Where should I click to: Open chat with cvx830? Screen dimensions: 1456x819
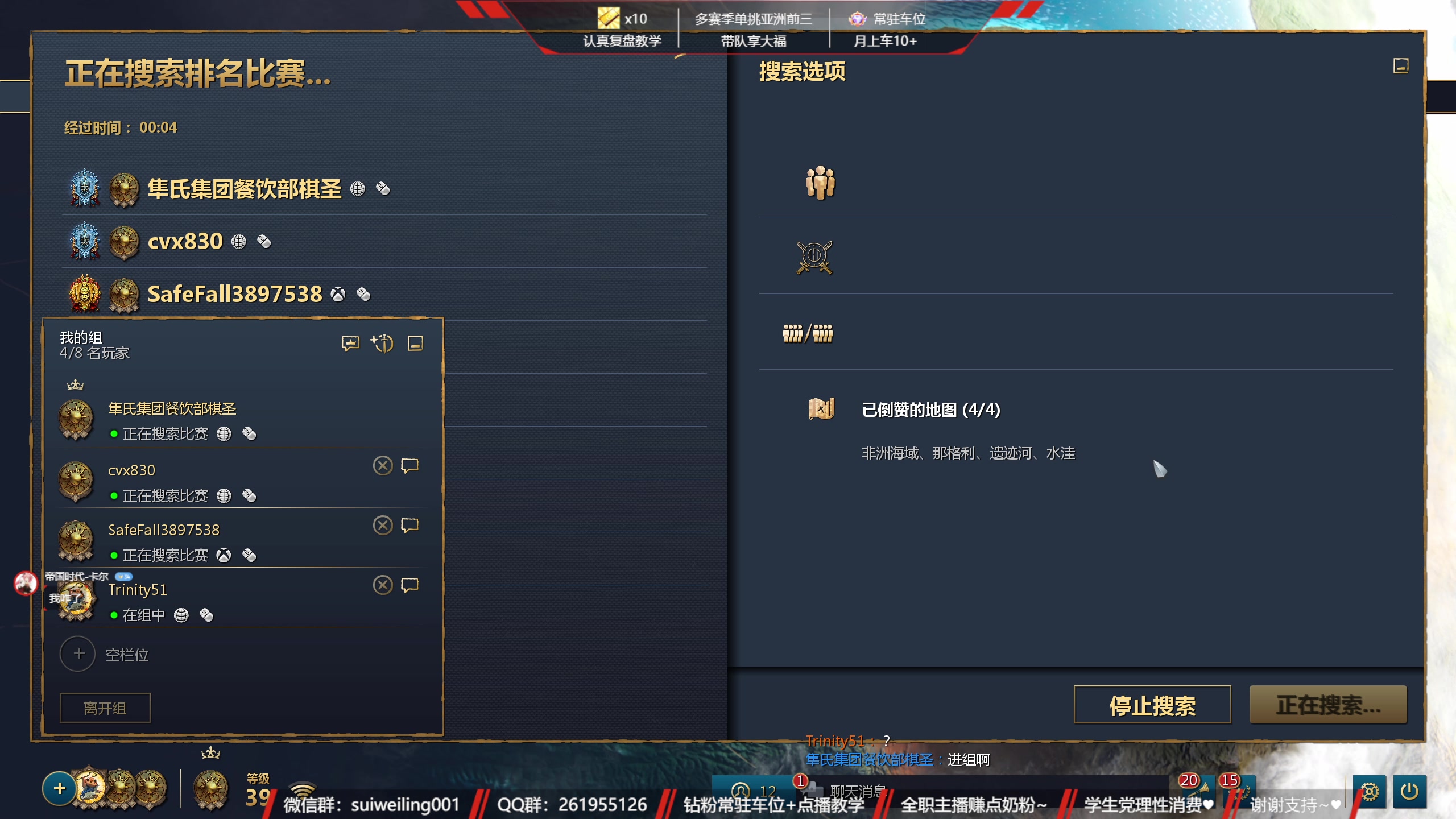(x=409, y=466)
